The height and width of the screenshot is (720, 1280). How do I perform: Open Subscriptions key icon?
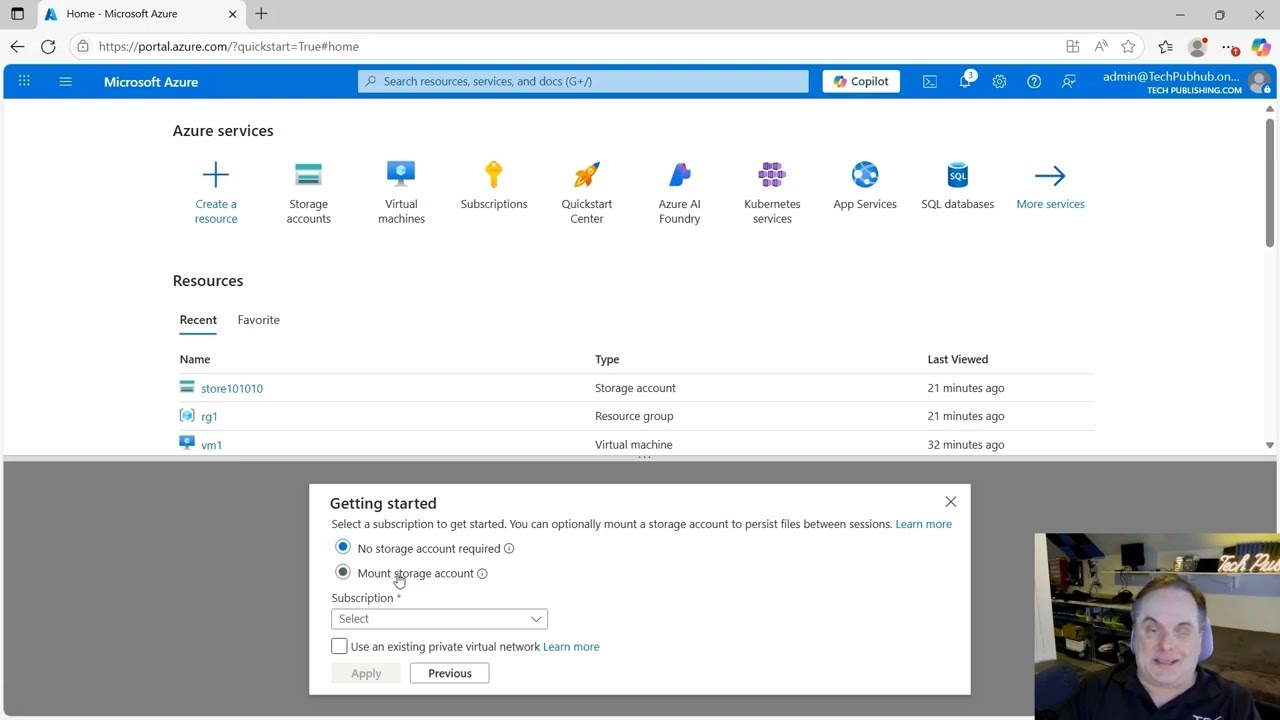(x=494, y=175)
